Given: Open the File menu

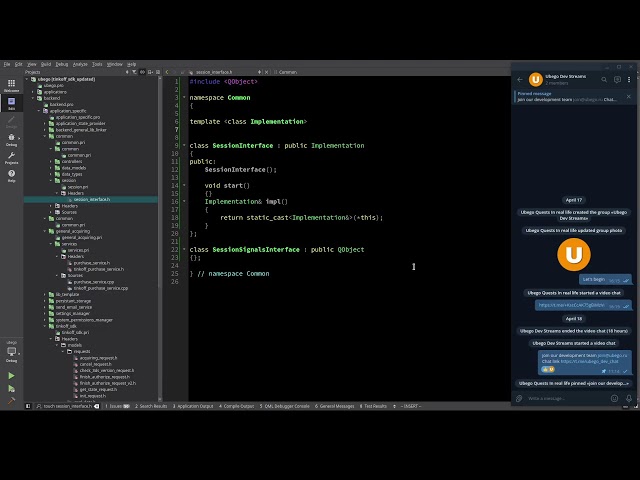Looking at the screenshot, I should tap(7, 64).
